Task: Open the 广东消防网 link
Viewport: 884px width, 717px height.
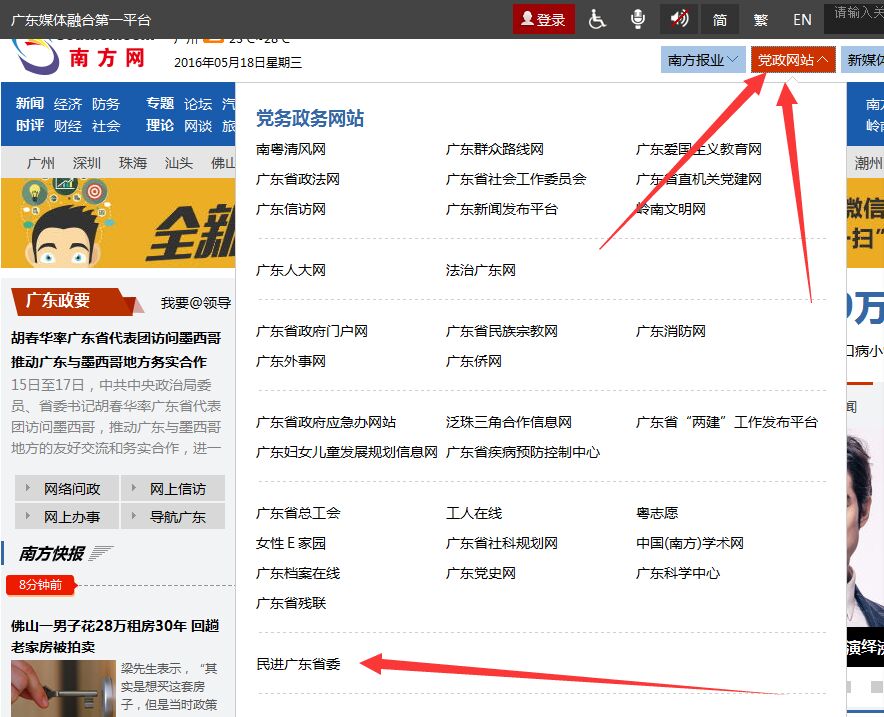Action: point(671,331)
